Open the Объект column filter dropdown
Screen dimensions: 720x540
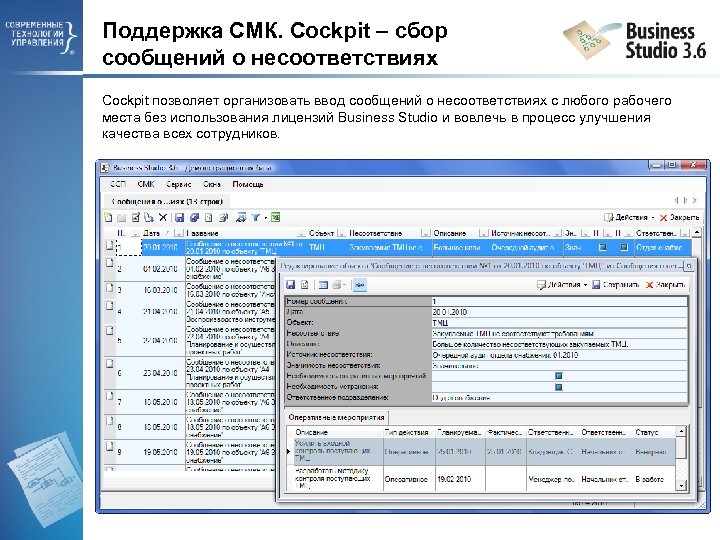341,233
